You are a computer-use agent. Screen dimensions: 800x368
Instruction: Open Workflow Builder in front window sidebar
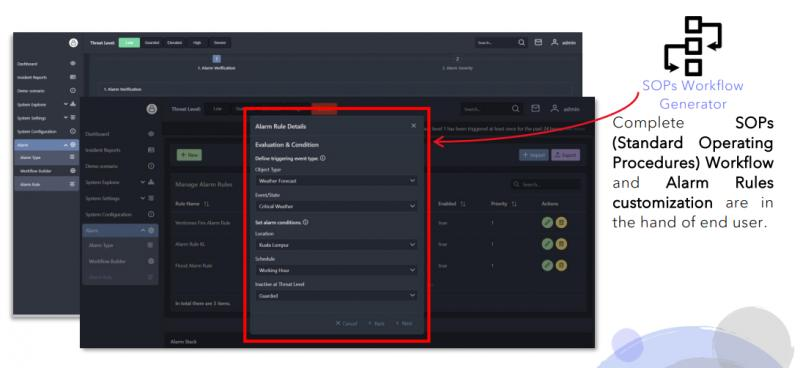(x=120, y=261)
